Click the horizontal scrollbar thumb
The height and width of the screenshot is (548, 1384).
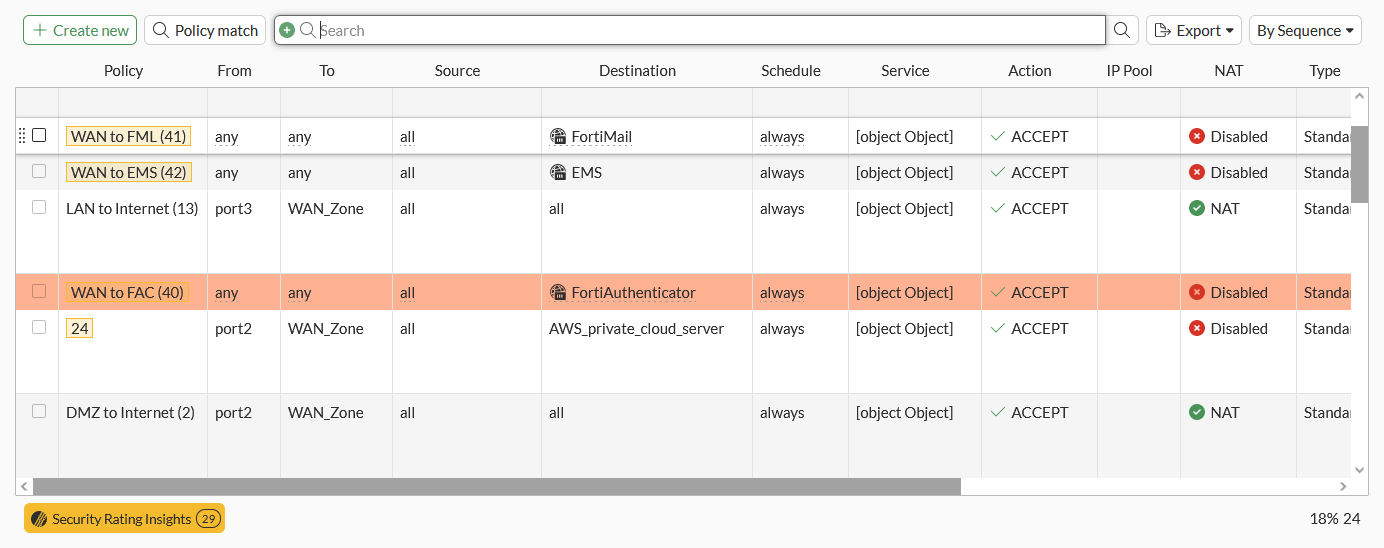coord(496,486)
